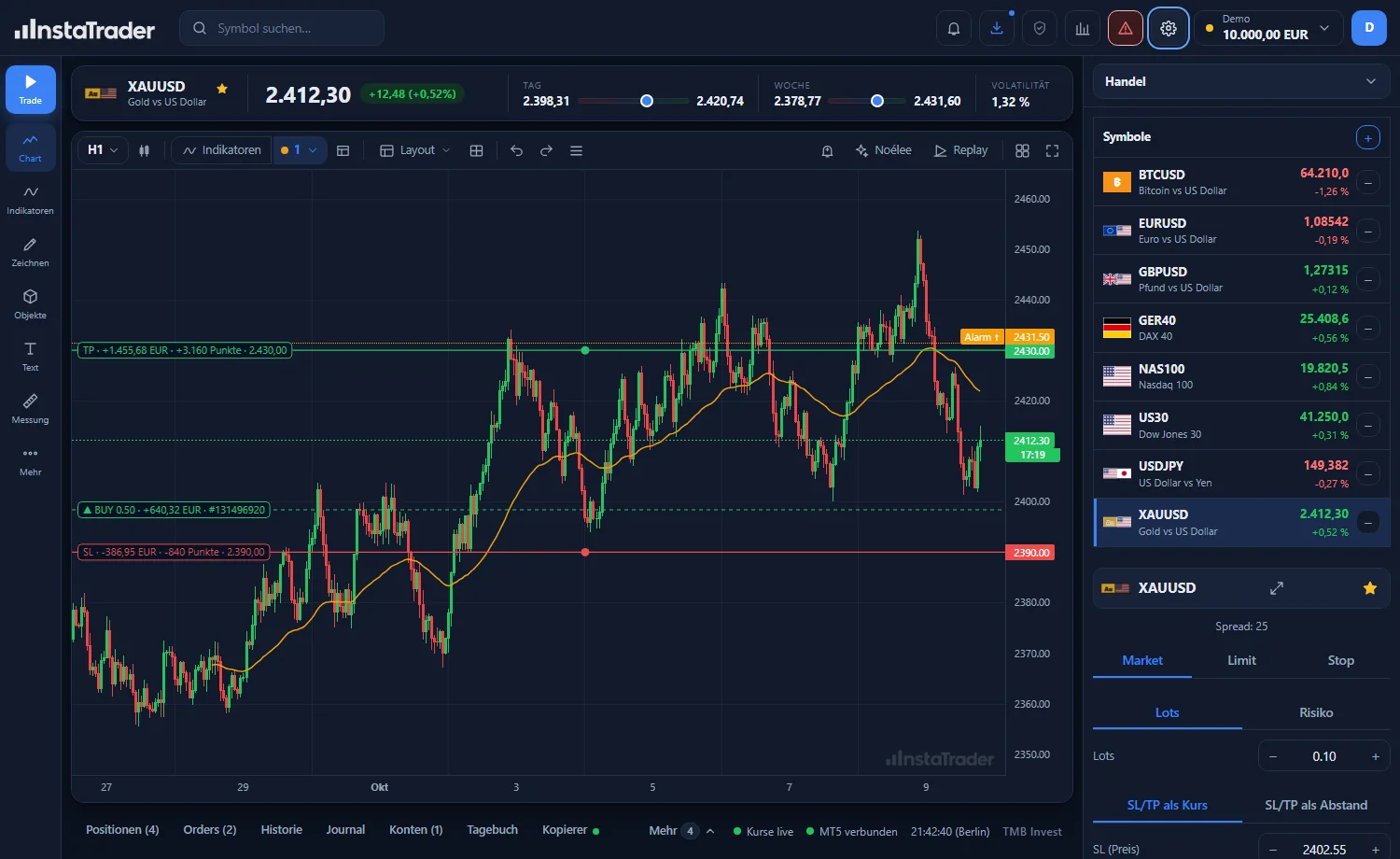
Task: Open the Zeichnen drawing tools
Action: coord(30,252)
